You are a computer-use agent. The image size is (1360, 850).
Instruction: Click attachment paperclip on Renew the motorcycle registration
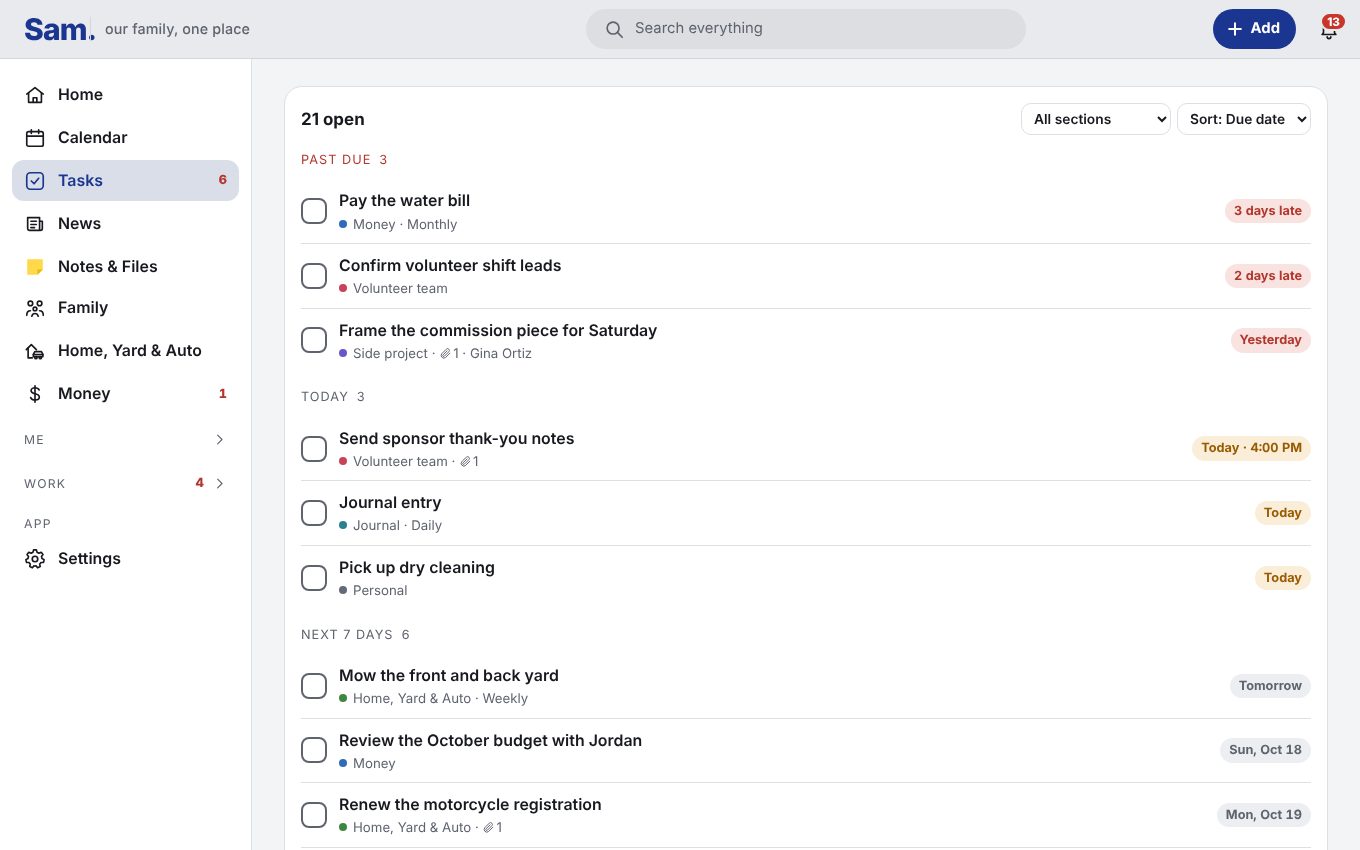pyautogui.click(x=489, y=828)
